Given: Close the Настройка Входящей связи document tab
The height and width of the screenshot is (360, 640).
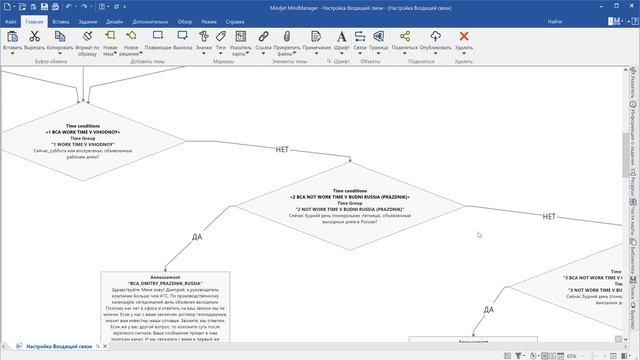Looking at the screenshot, I should coord(105,346).
